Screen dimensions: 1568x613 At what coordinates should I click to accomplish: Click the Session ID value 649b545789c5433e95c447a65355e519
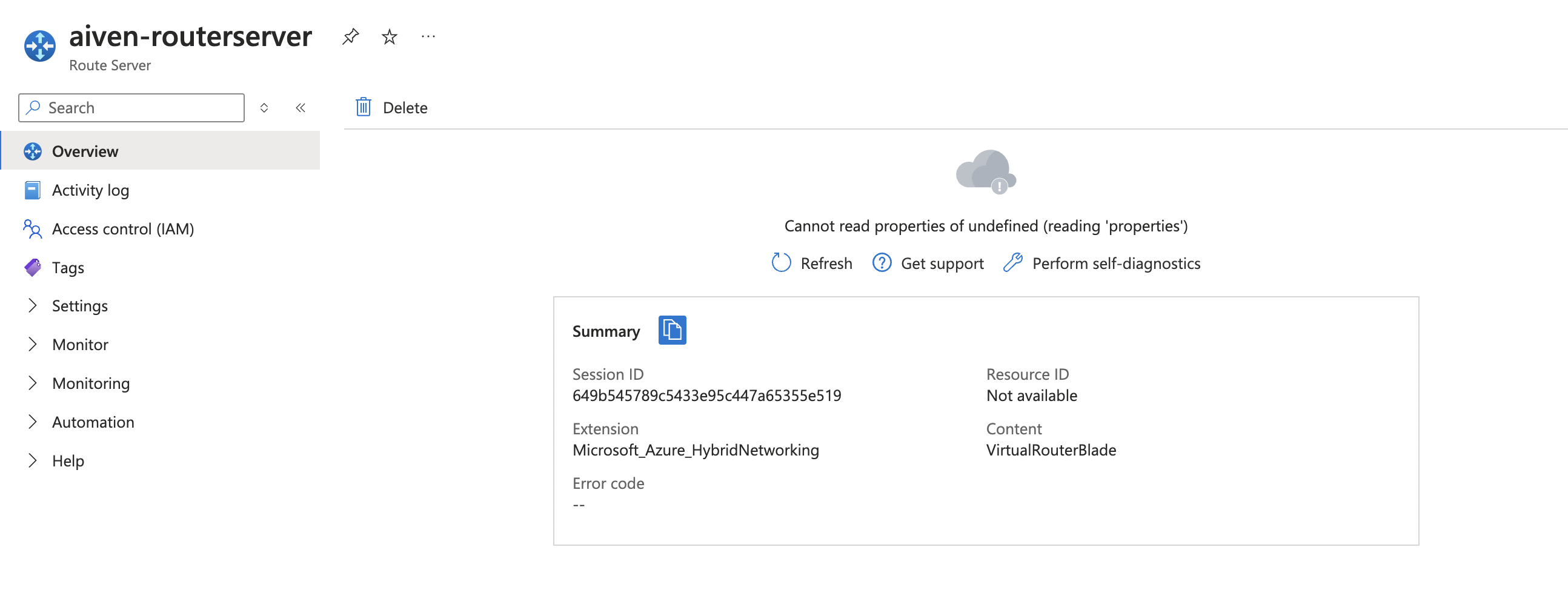706,396
